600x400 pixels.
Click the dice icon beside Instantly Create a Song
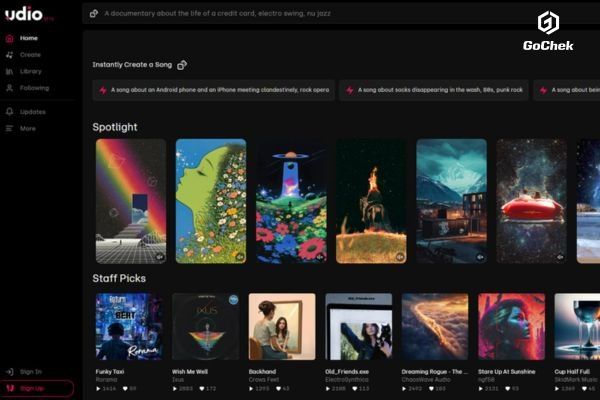click(182, 65)
